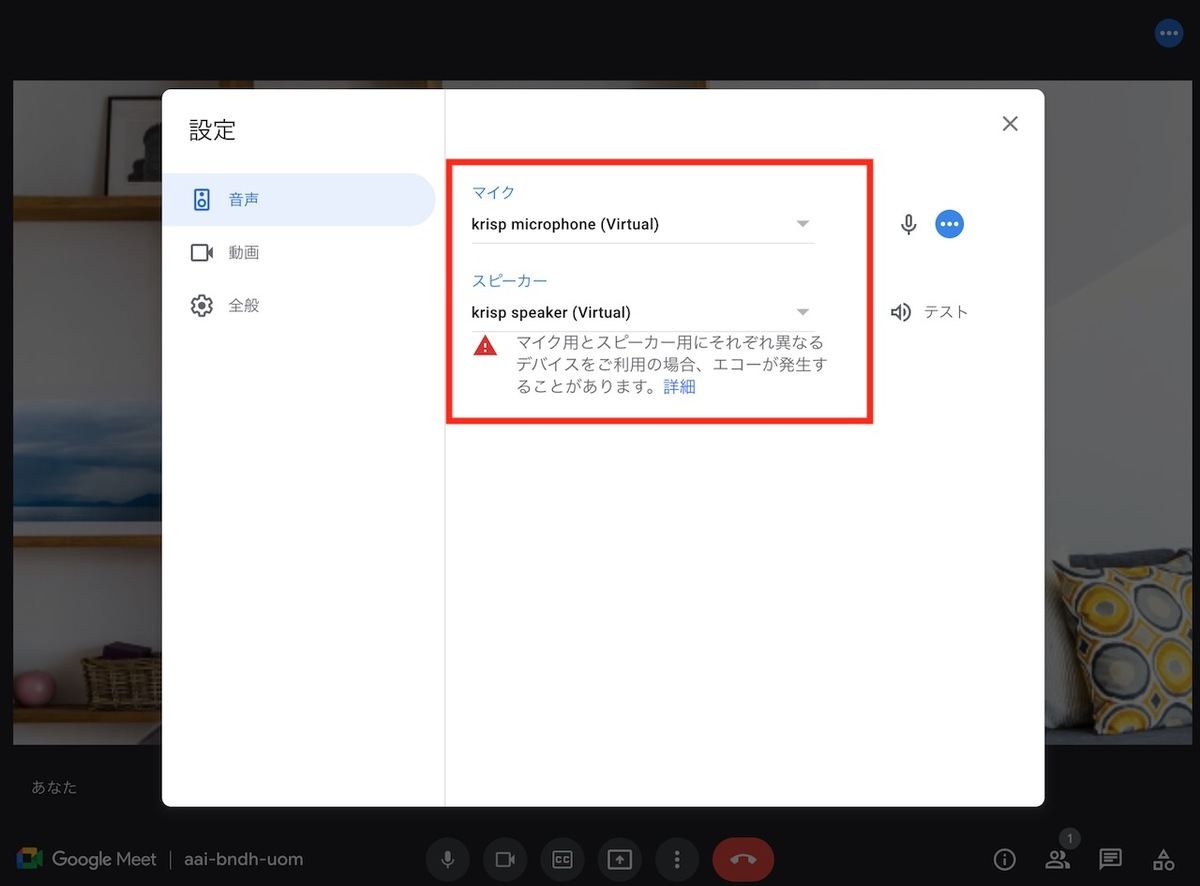
Task: Click the microphone icon beside mic dropdown
Action: (x=908, y=224)
